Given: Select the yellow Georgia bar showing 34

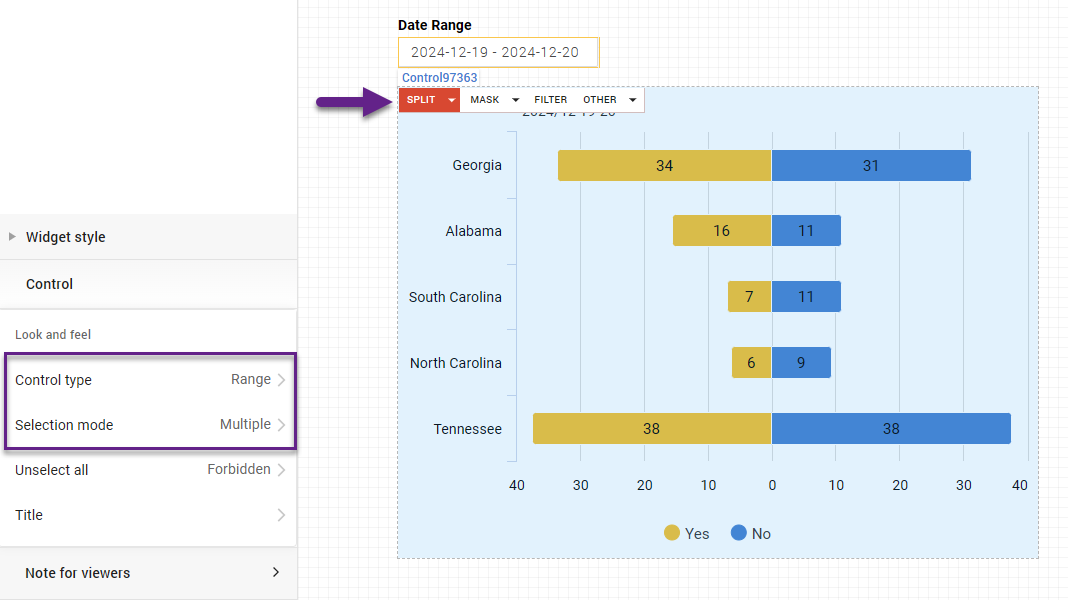Looking at the screenshot, I should click(663, 165).
